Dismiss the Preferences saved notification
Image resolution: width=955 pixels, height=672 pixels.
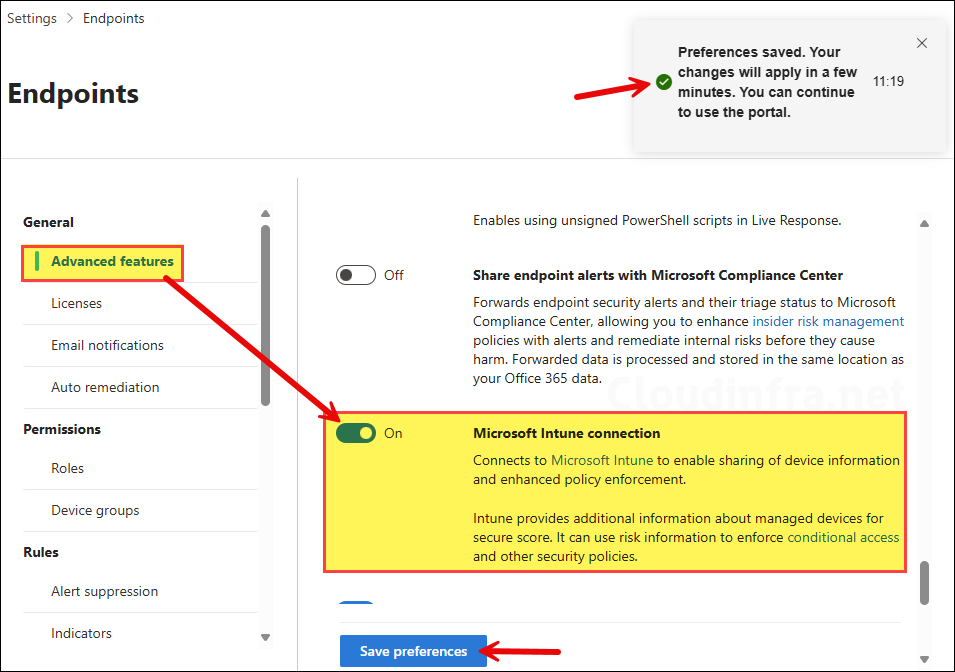(922, 43)
